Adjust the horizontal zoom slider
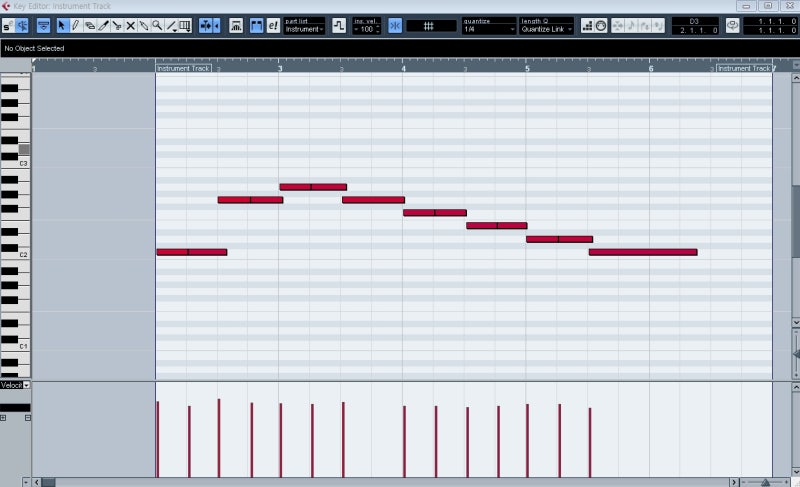This screenshot has width=800, height=487. [x=765, y=482]
